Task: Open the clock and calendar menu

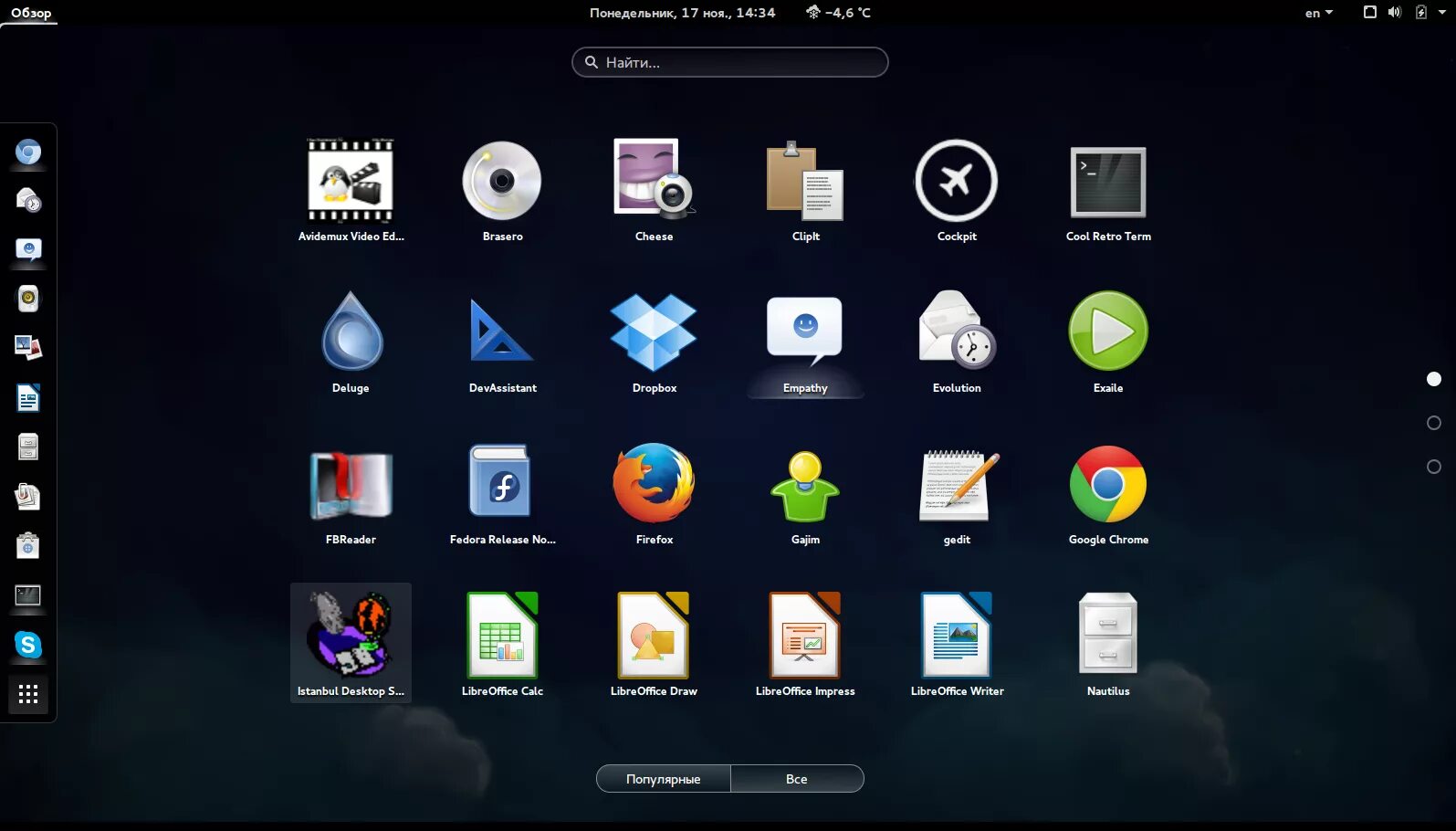Action: pos(682,13)
